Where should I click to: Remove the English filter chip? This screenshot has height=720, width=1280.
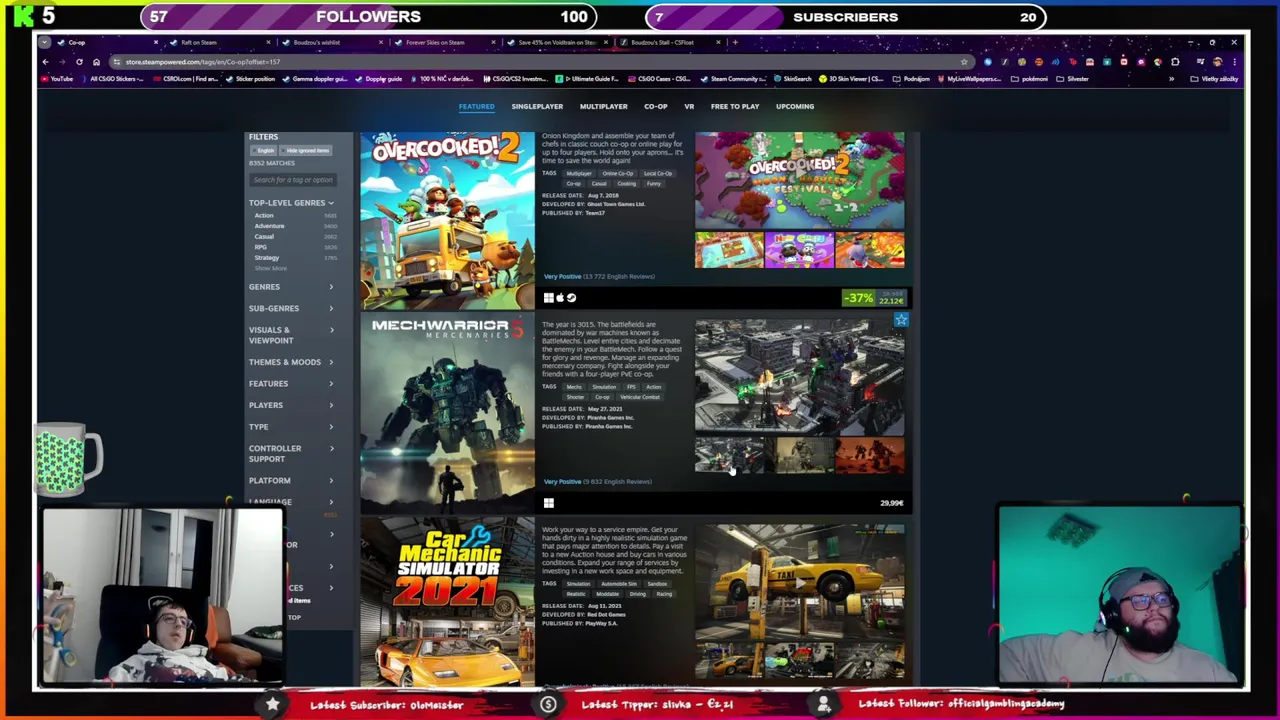(264, 151)
